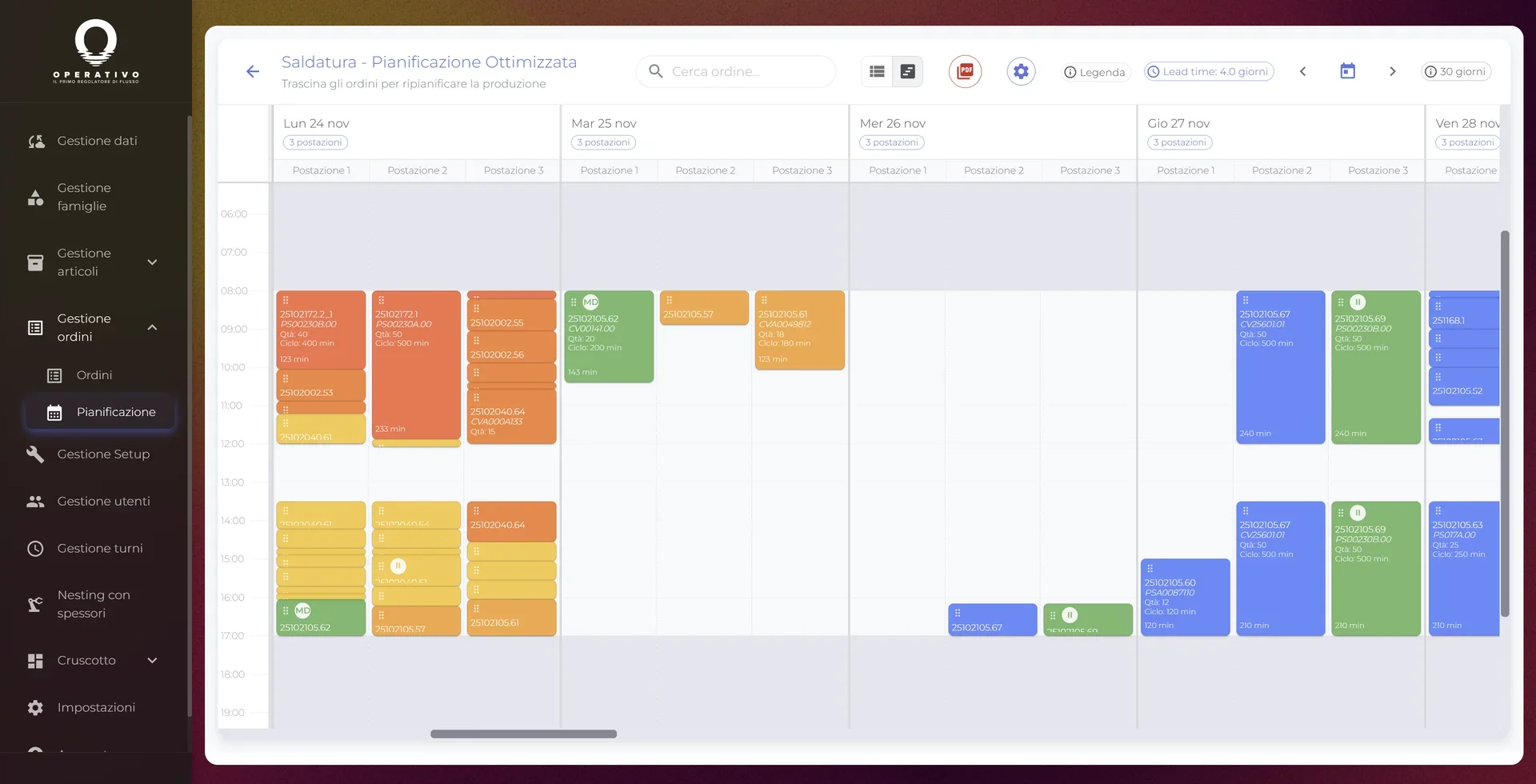Viewport: 1536px width, 784px height.
Task: Collapse the Gestione ordini section
Action: click(152, 327)
